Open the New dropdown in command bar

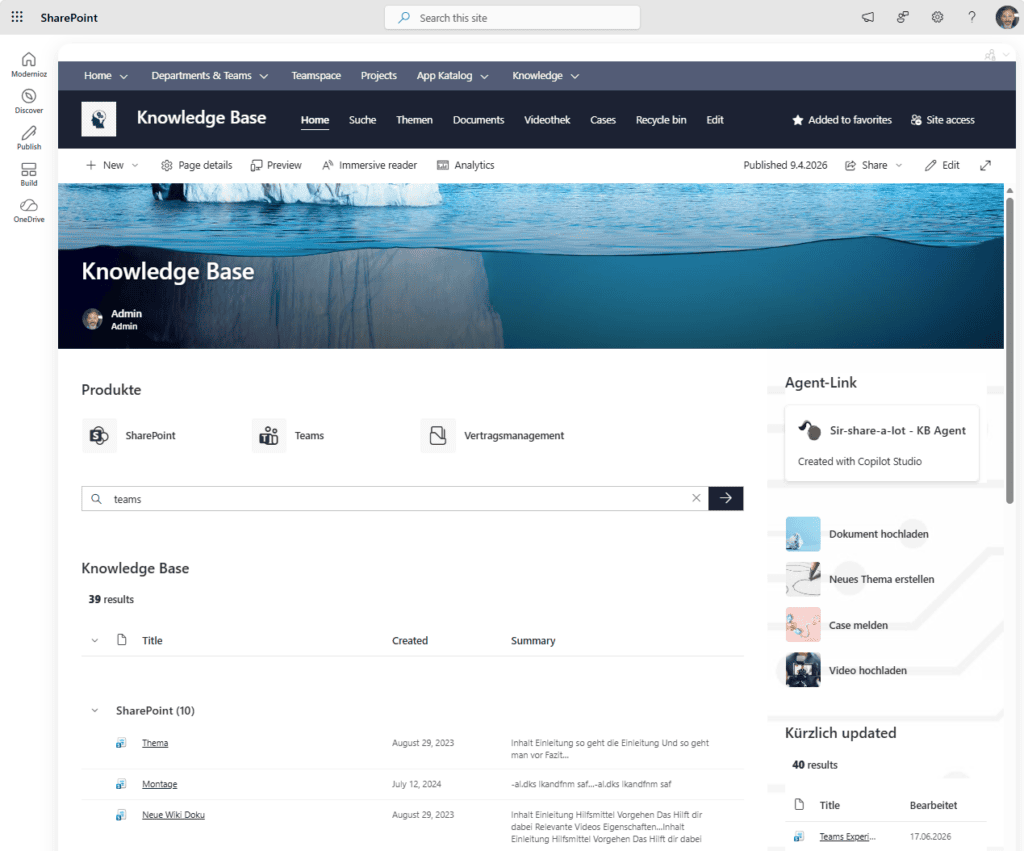[112, 165]
